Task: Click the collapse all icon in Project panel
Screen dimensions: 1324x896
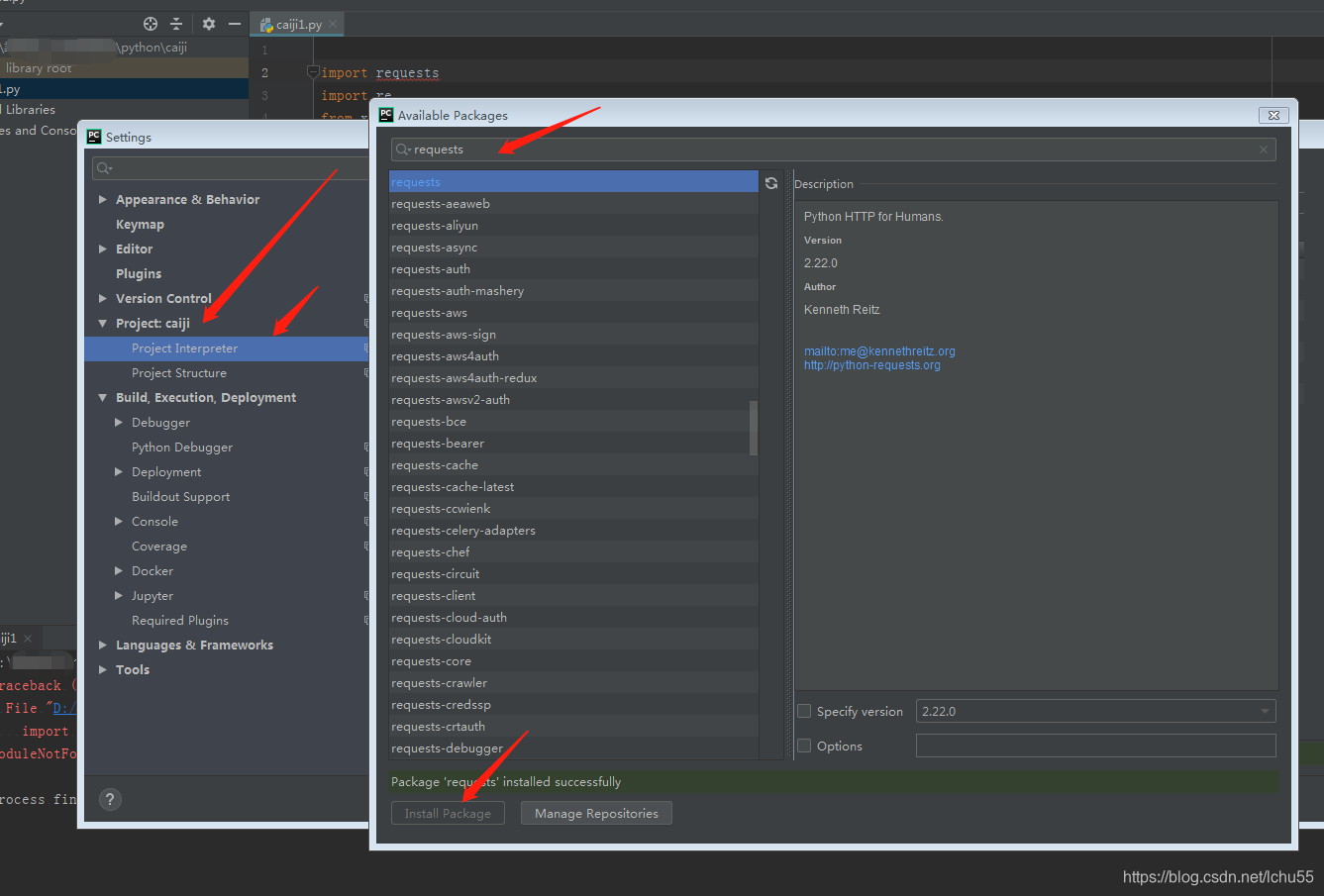Action: tap(176, 24)
